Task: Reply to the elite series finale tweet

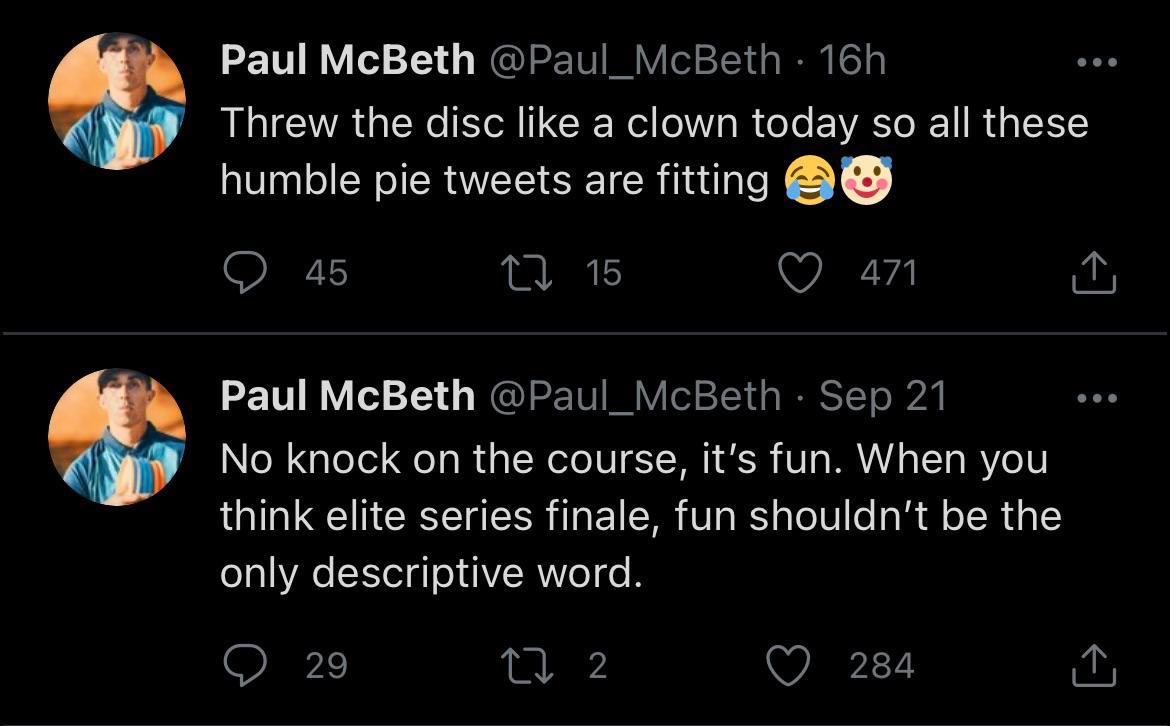Action: point(244,666)
